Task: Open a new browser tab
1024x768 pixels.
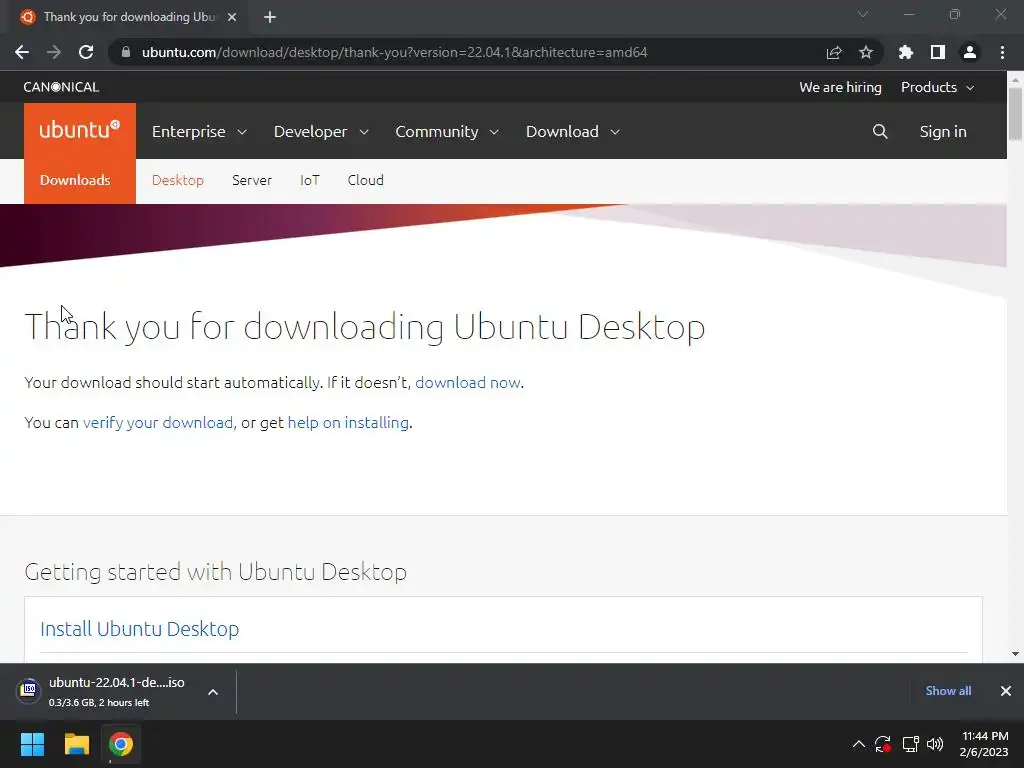Action: coord(270,17)
